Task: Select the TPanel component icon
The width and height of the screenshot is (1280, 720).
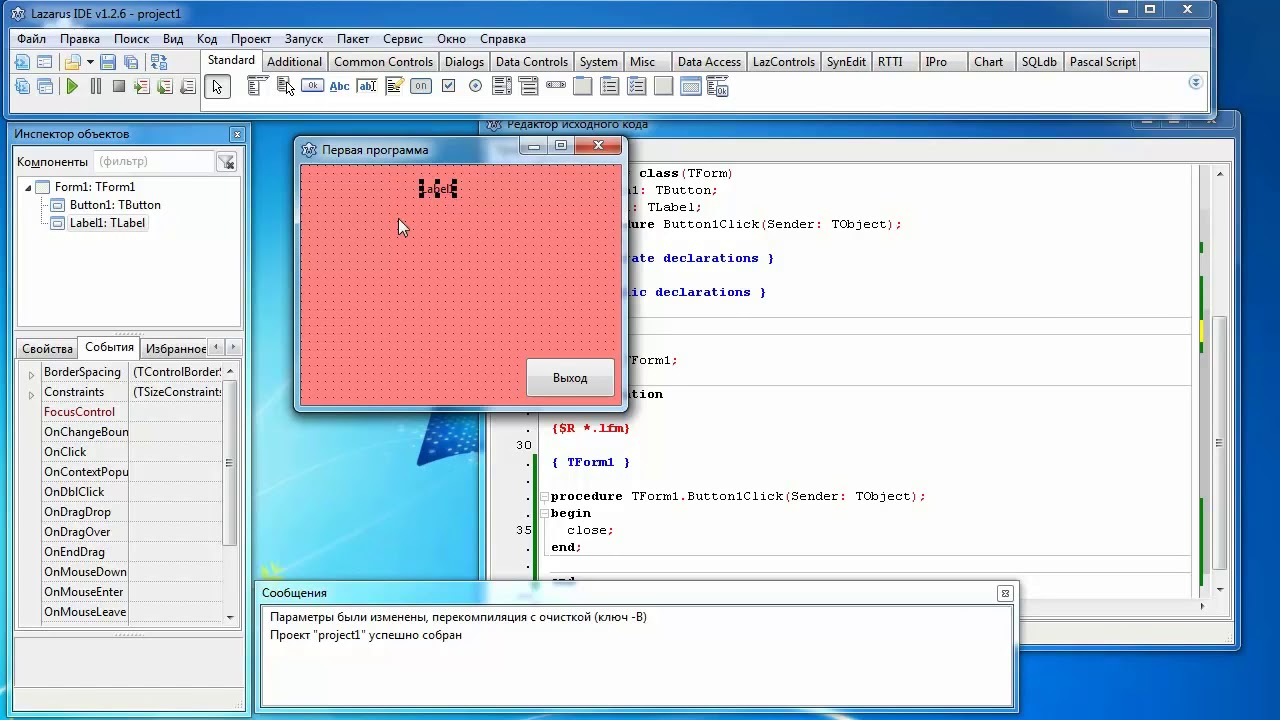Action: point(664,86)
